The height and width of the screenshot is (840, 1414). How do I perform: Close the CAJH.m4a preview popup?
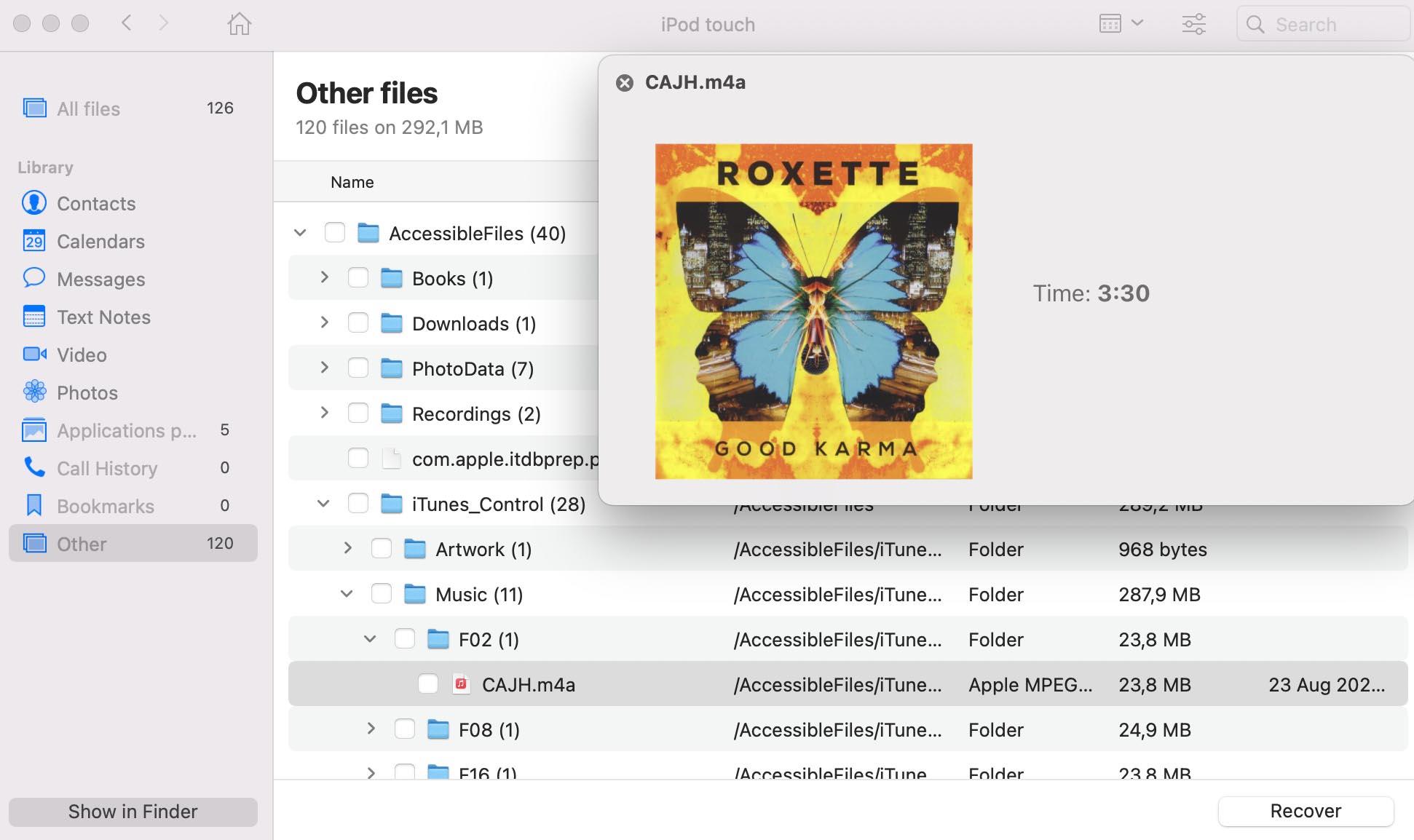pyautogui.click(x=625, y=83)
